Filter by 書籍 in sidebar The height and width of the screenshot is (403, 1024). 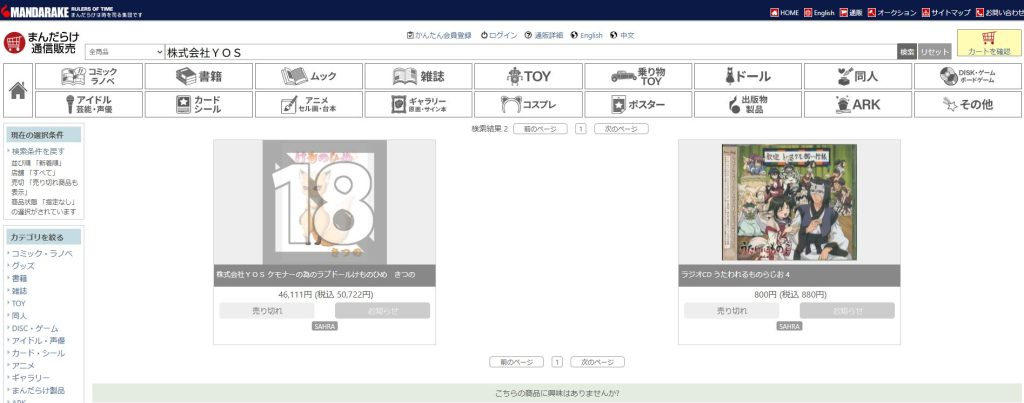20,278
